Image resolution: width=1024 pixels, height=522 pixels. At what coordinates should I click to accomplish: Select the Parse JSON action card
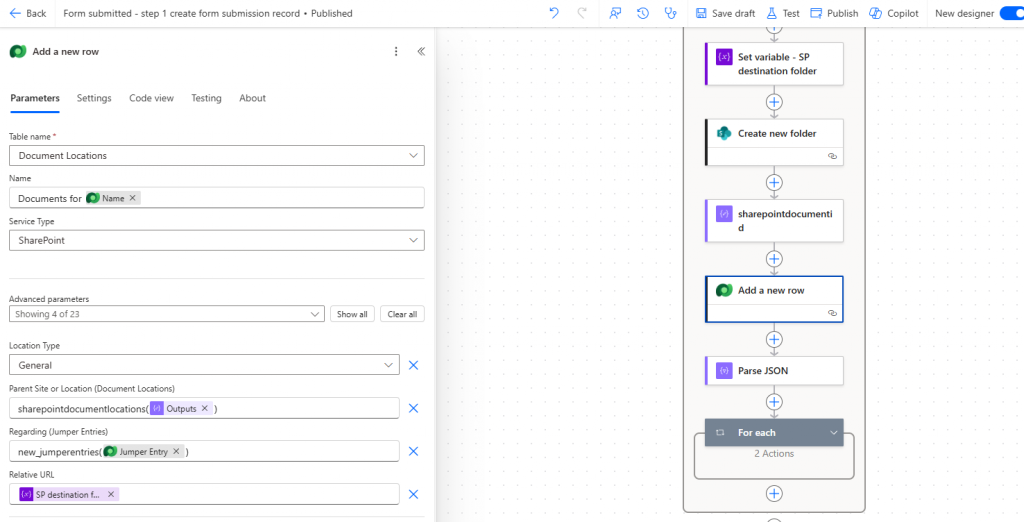tap(774, 371)
